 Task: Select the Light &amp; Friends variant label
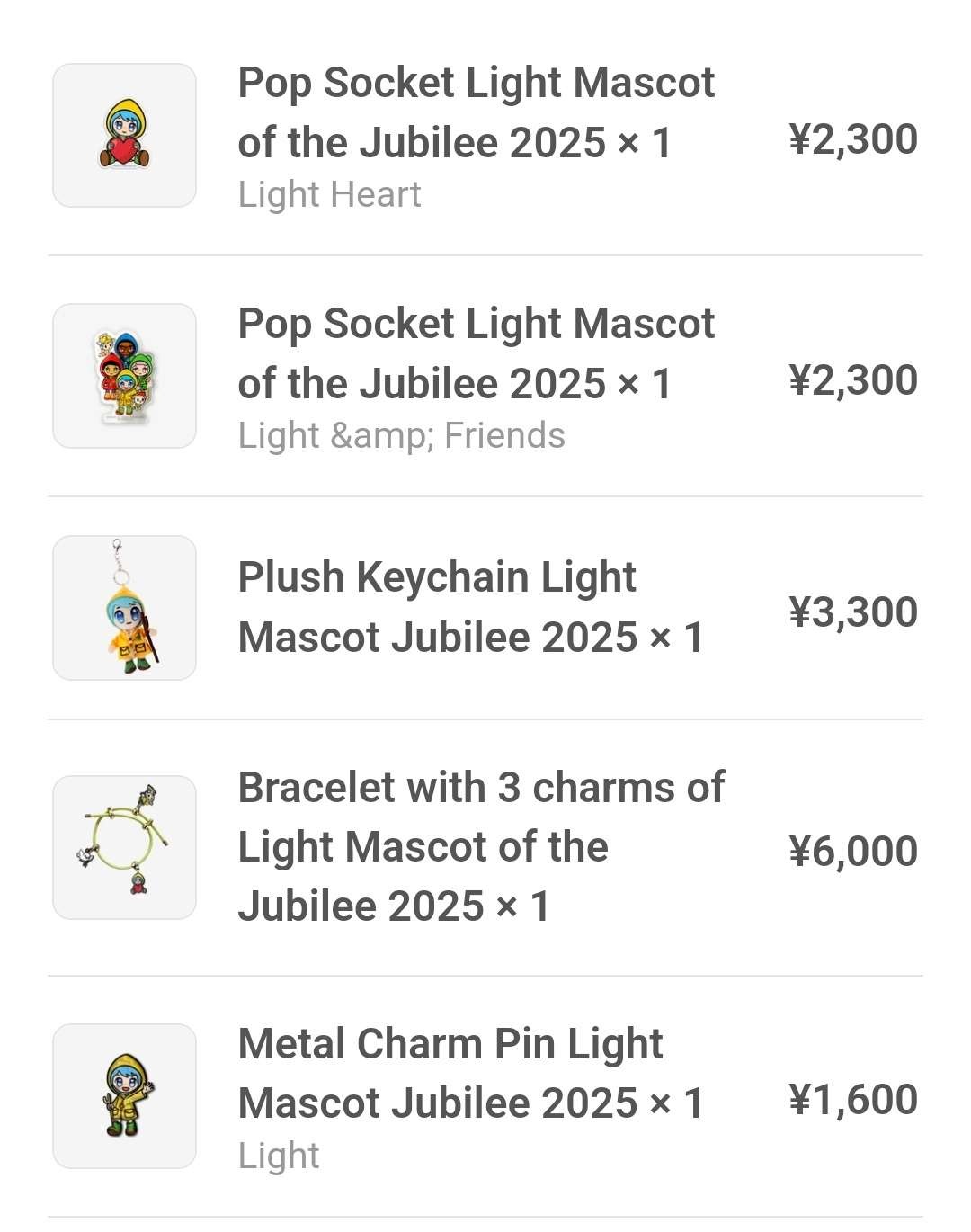point(401,436)
